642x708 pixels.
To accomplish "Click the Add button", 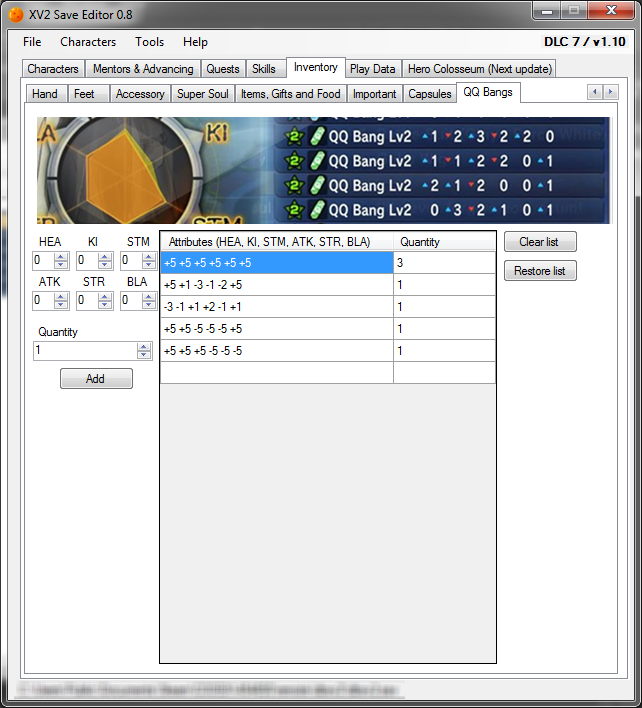I will [x=96, y=378].
